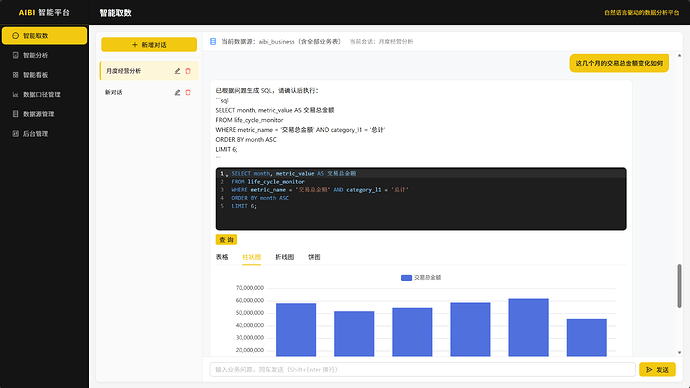Click the 新增对话 button
Viewport: 690px width, 388px height.
[149, 44]
